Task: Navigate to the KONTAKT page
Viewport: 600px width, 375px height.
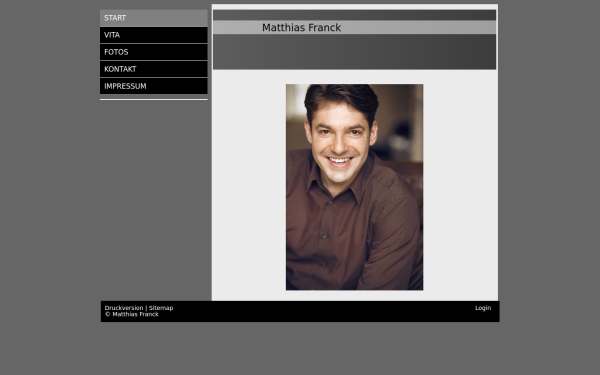Action: (153, 69)
